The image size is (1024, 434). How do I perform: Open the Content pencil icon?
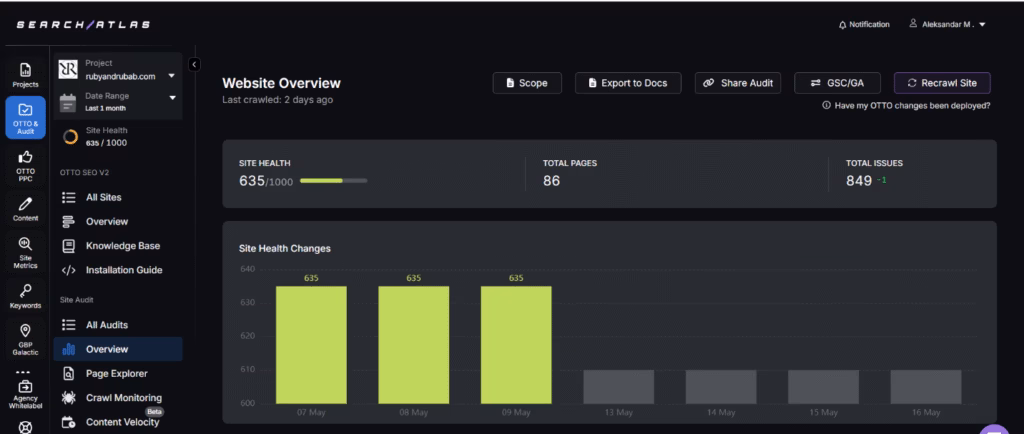[25, 208]
